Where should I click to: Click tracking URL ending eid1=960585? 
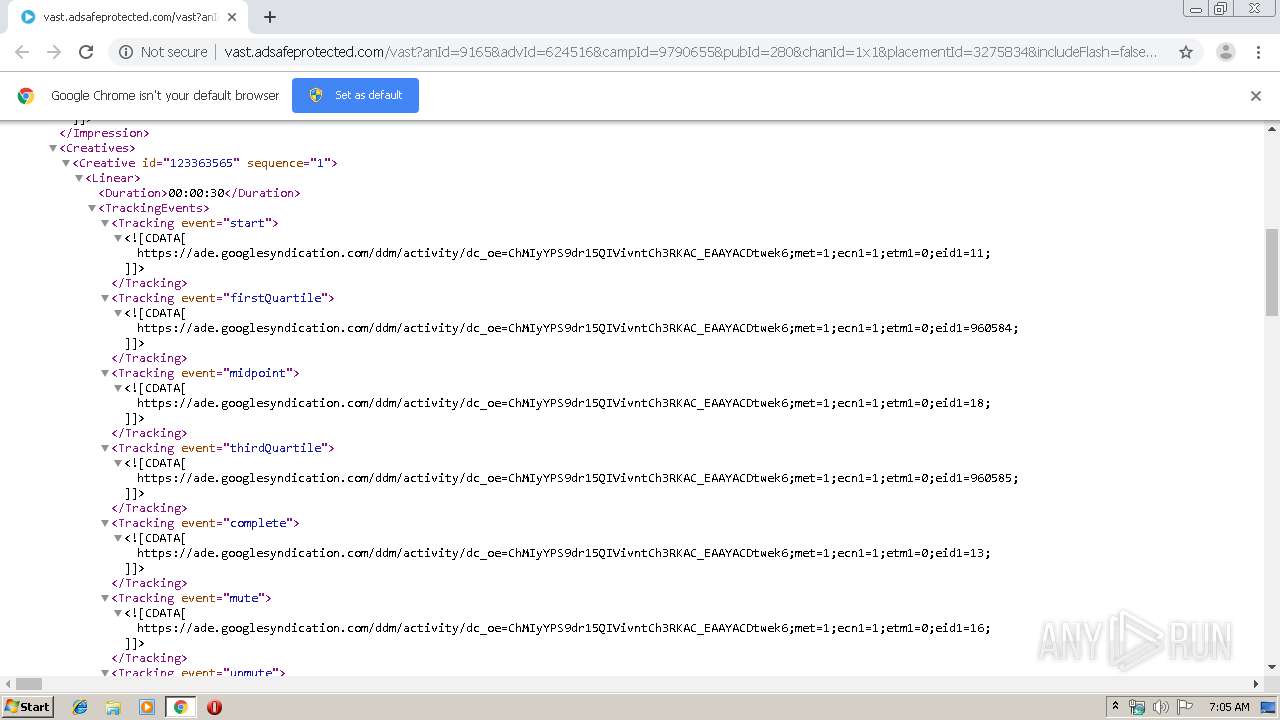pos(578,478)
